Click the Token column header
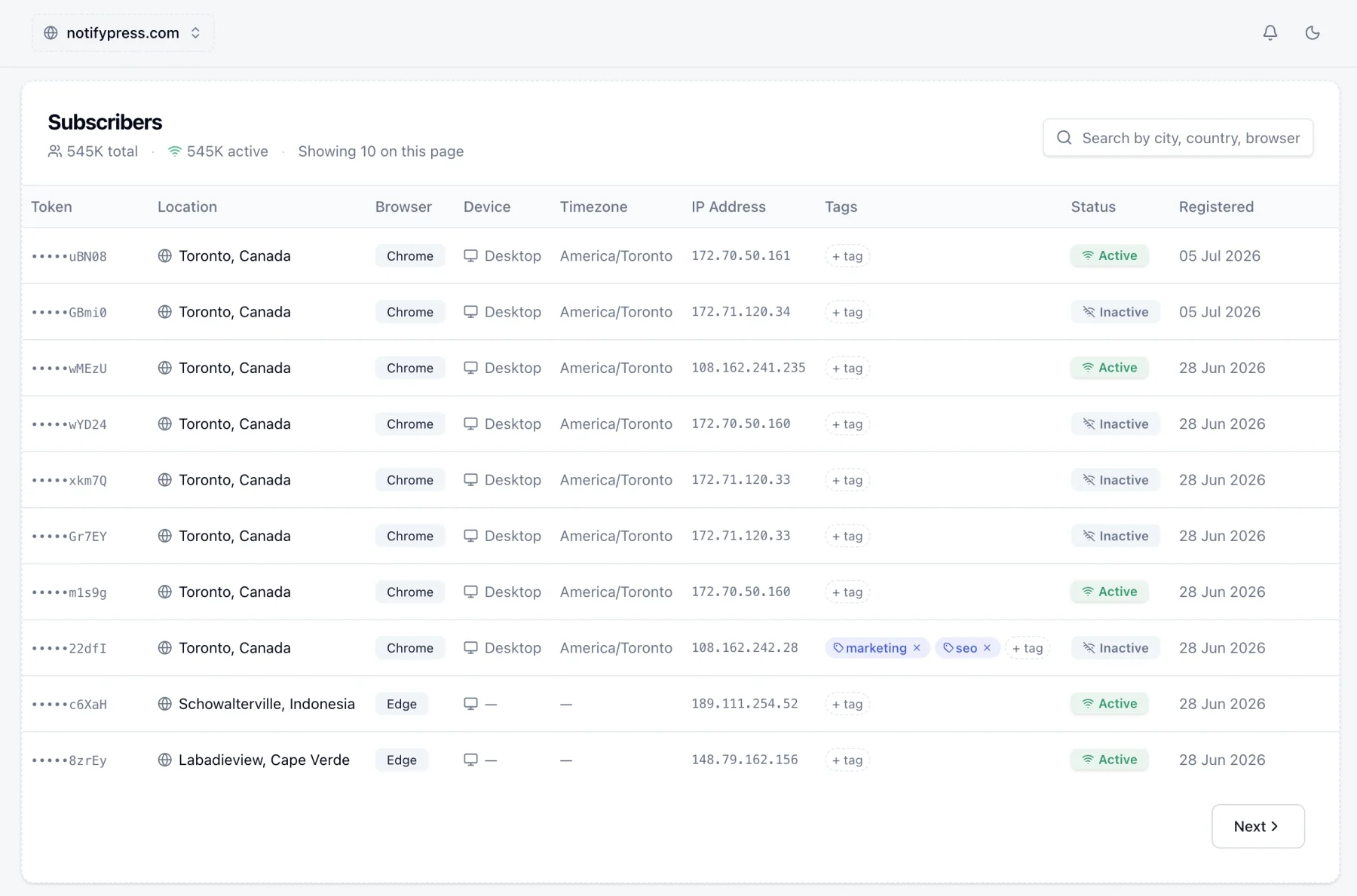 (51, 206)
